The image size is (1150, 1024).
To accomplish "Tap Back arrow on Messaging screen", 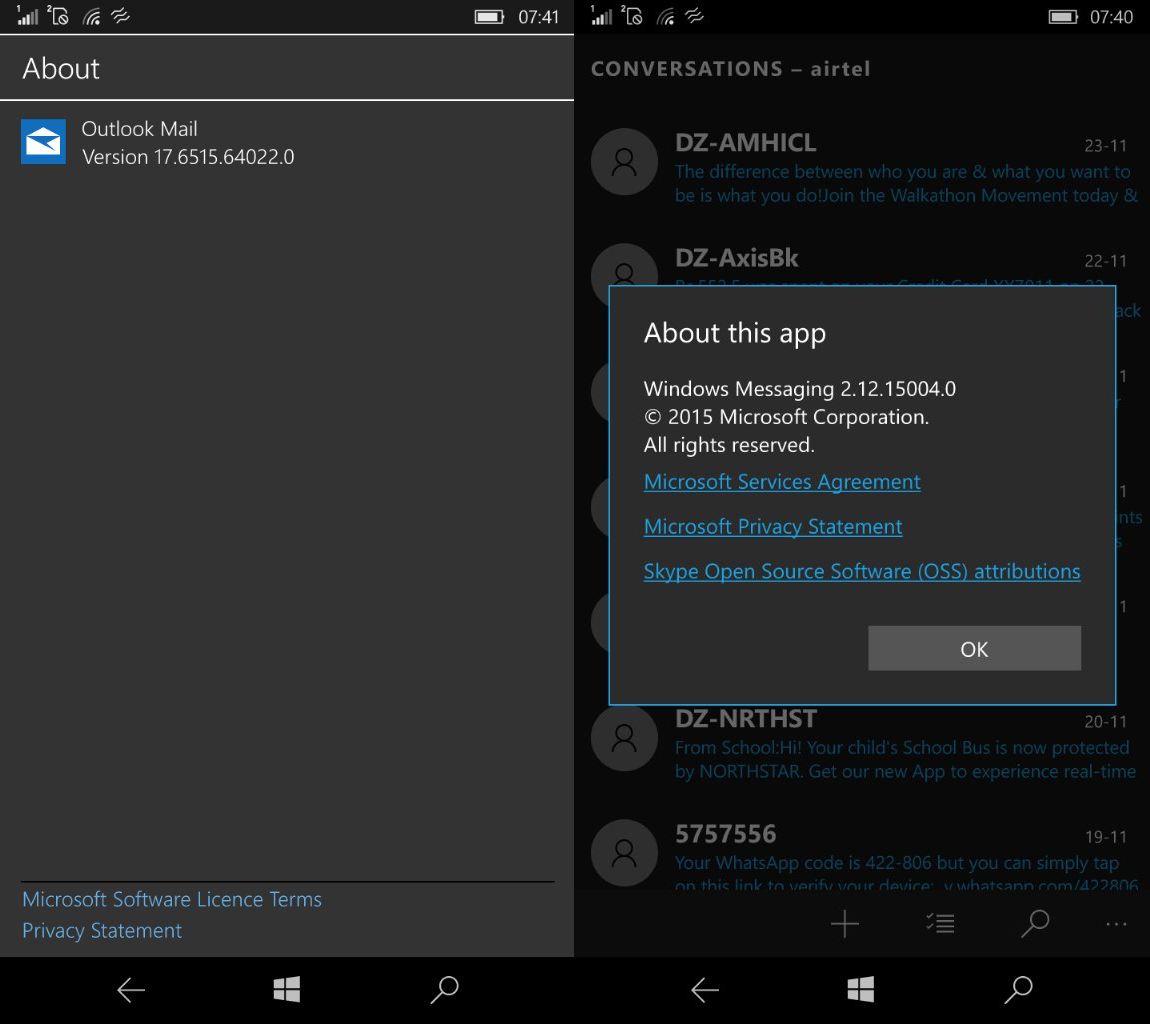I will [x=705, y=990].
